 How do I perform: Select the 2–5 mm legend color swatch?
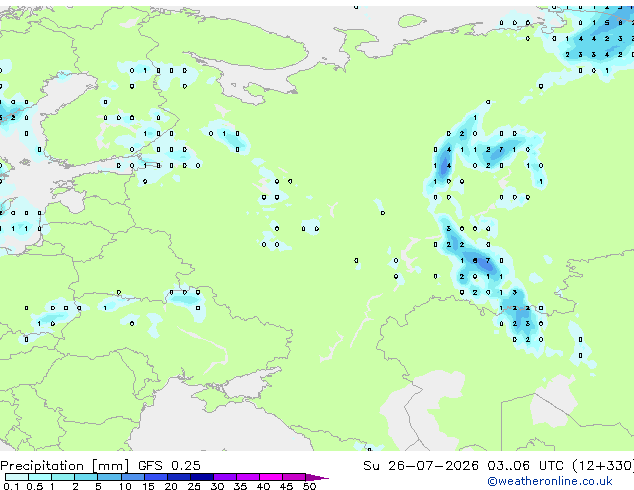86,477
